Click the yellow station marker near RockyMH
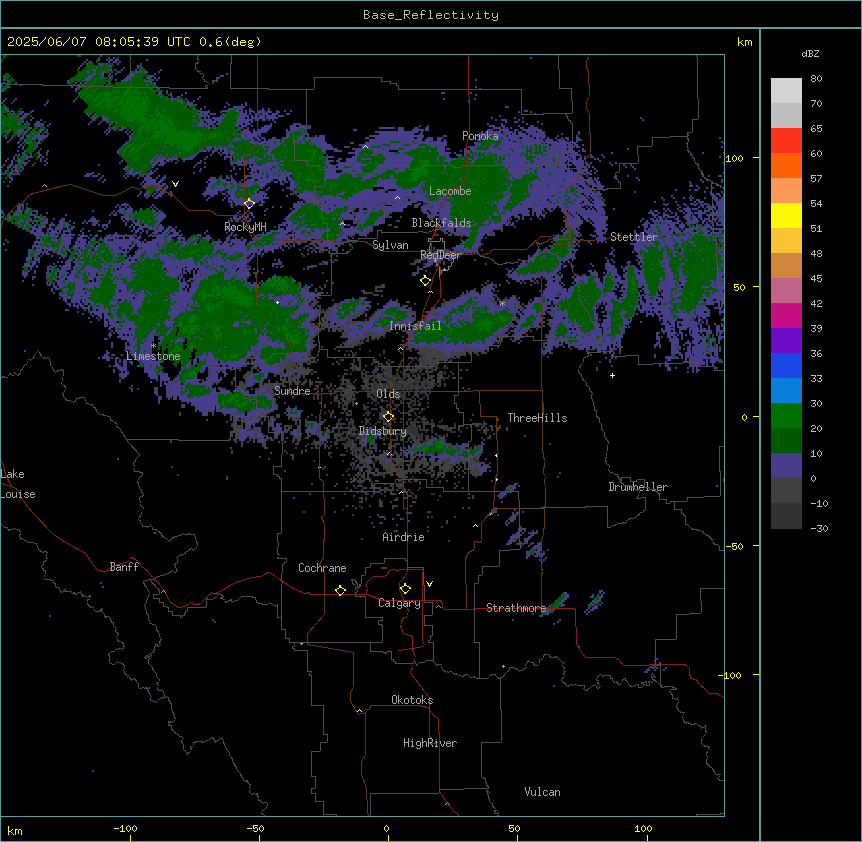862x842 pixels. click(249, 204)
